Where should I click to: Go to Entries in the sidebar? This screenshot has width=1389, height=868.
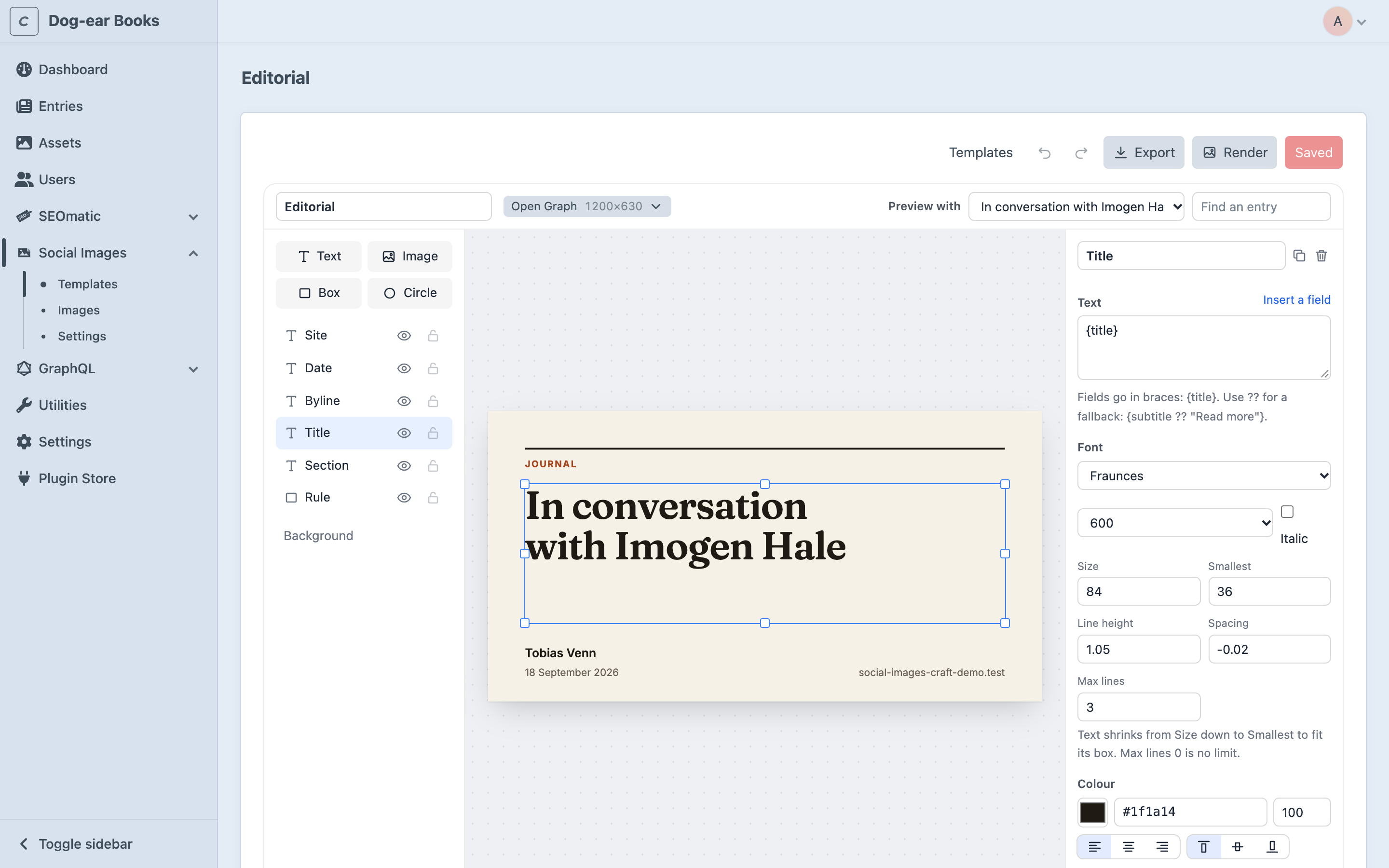[x=60, y=106]
